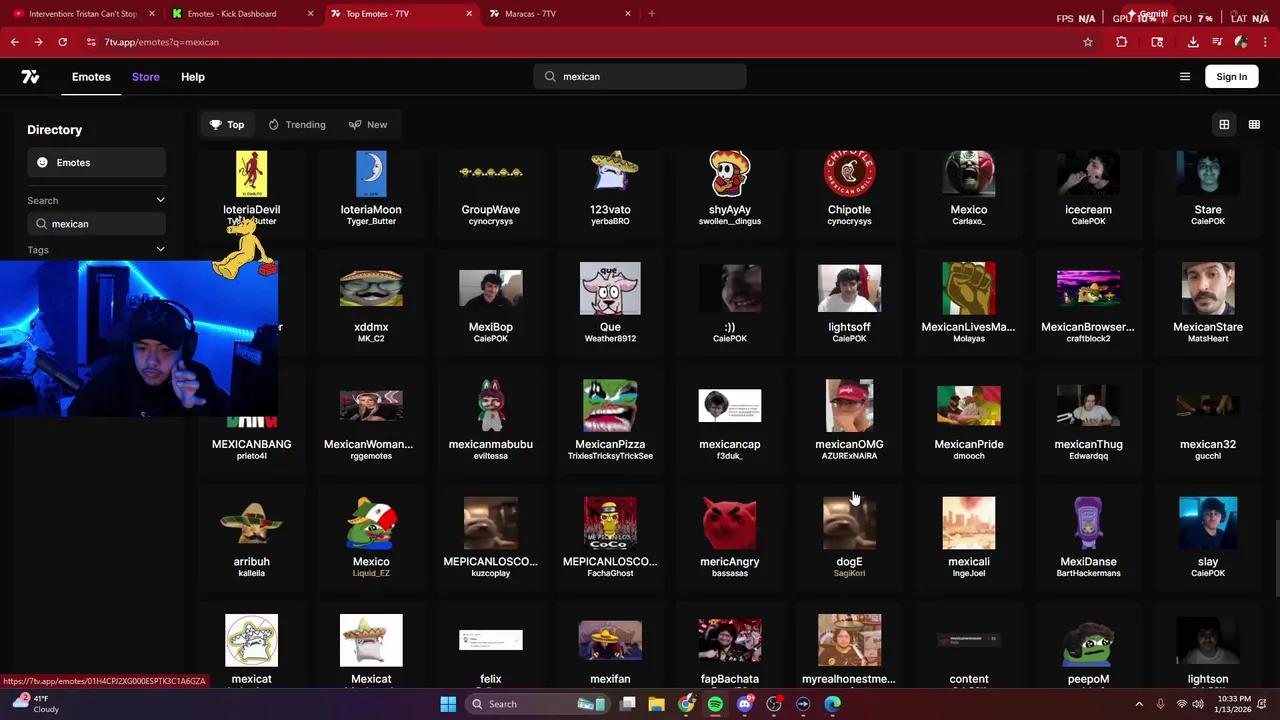Click the browser forward arrow
The image size is (1280, 720).
(x=38, y=42)
